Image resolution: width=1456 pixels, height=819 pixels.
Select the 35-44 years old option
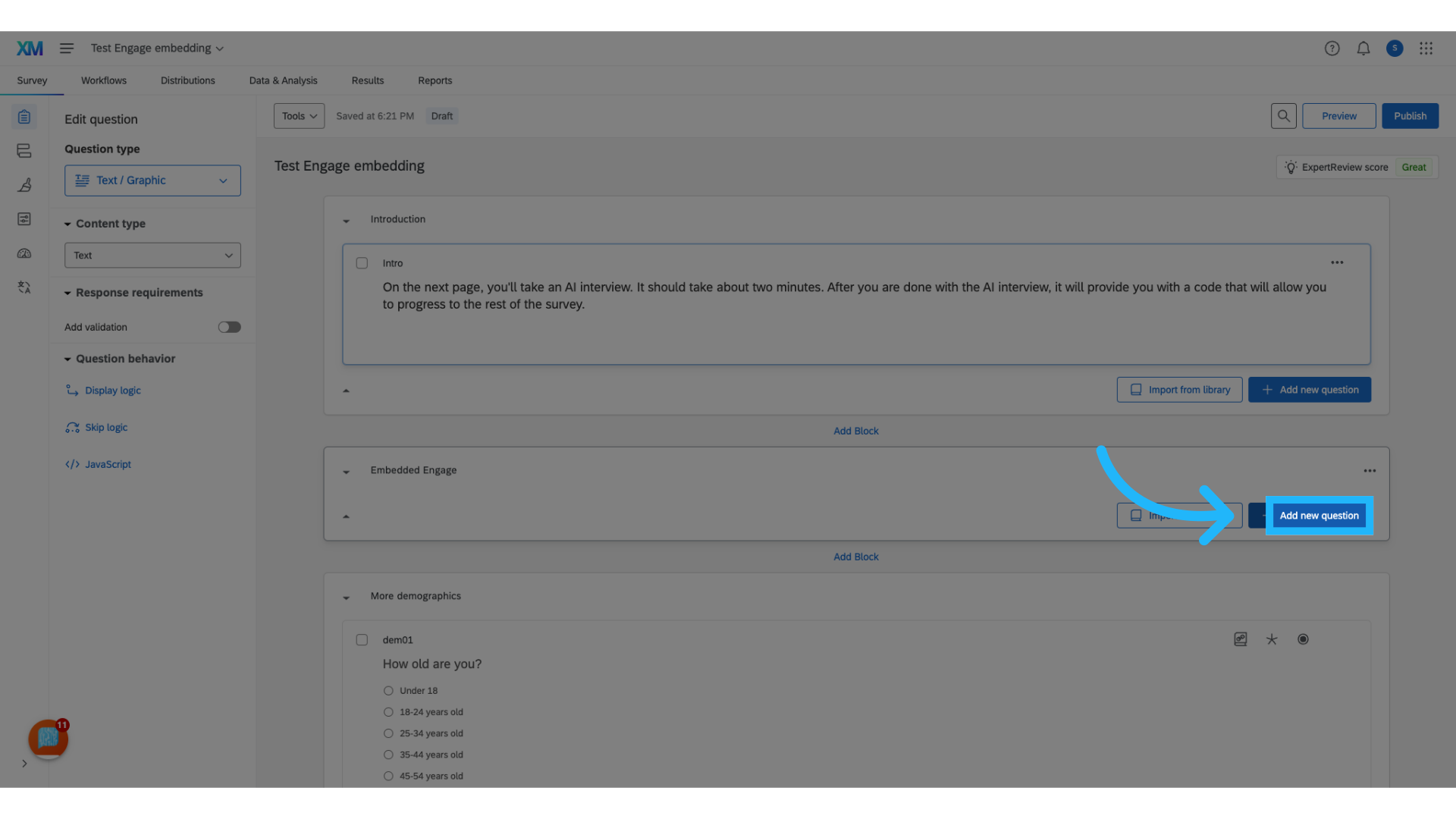coord(388,755)
